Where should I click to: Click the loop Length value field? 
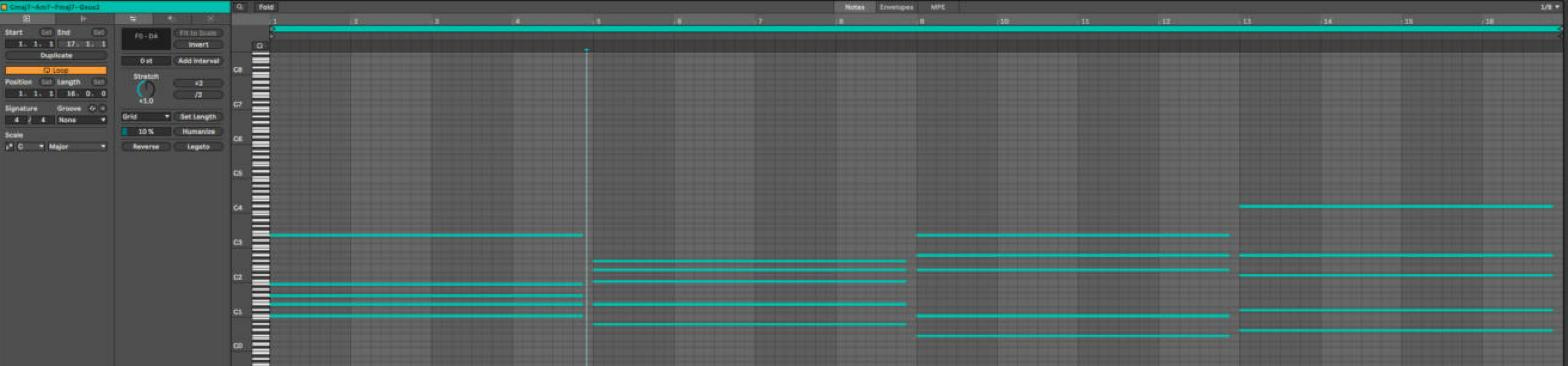click(82, 94)
